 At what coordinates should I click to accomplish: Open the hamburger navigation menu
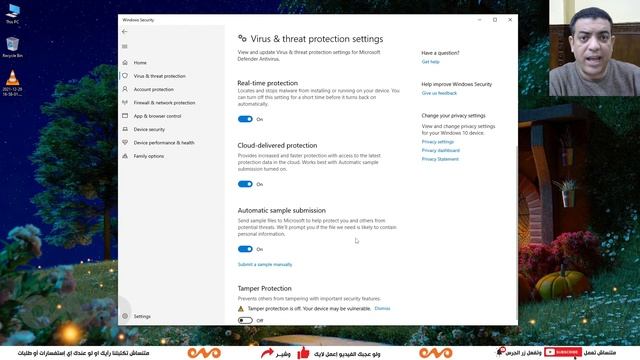point(124,47)
